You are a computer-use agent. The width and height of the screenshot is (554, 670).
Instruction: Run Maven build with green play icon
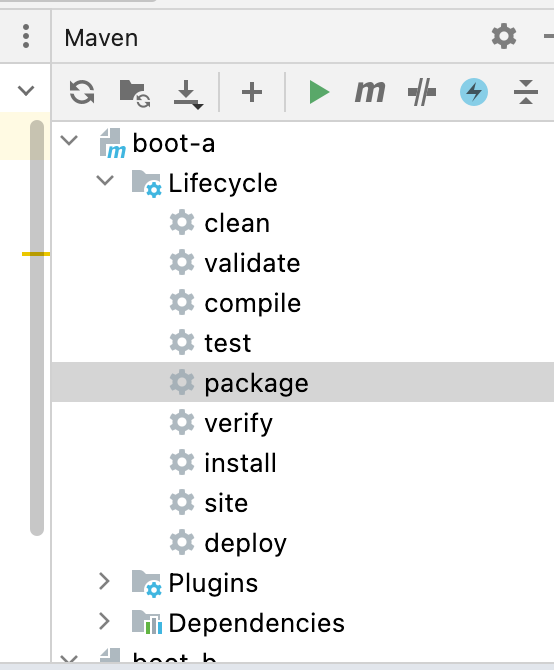pyautogui.click(x=319, y=92)
